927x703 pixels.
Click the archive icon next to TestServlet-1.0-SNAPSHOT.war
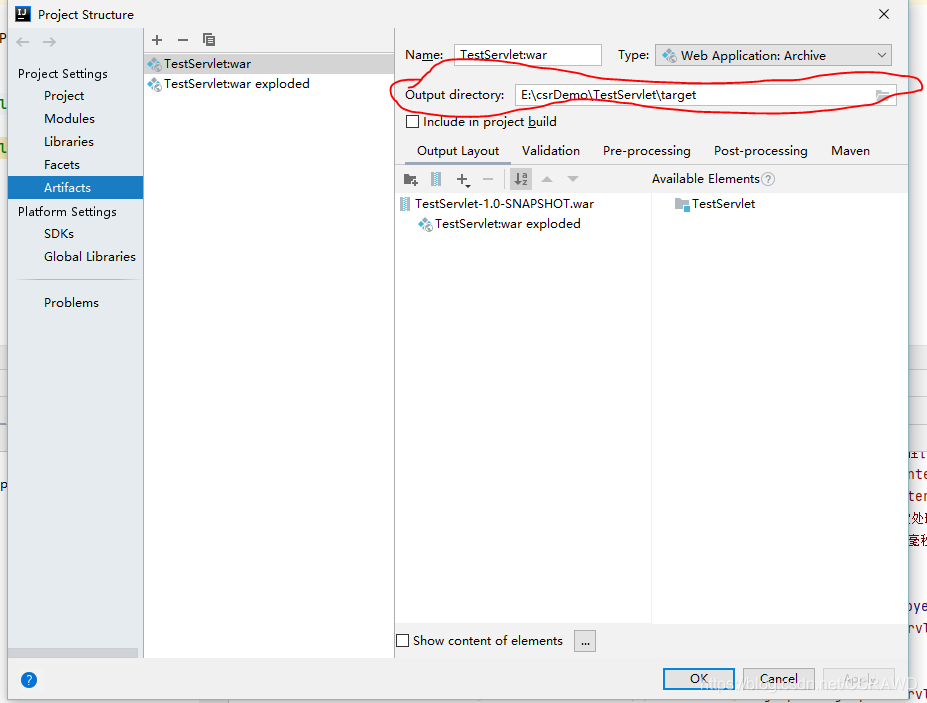[405, 204]
